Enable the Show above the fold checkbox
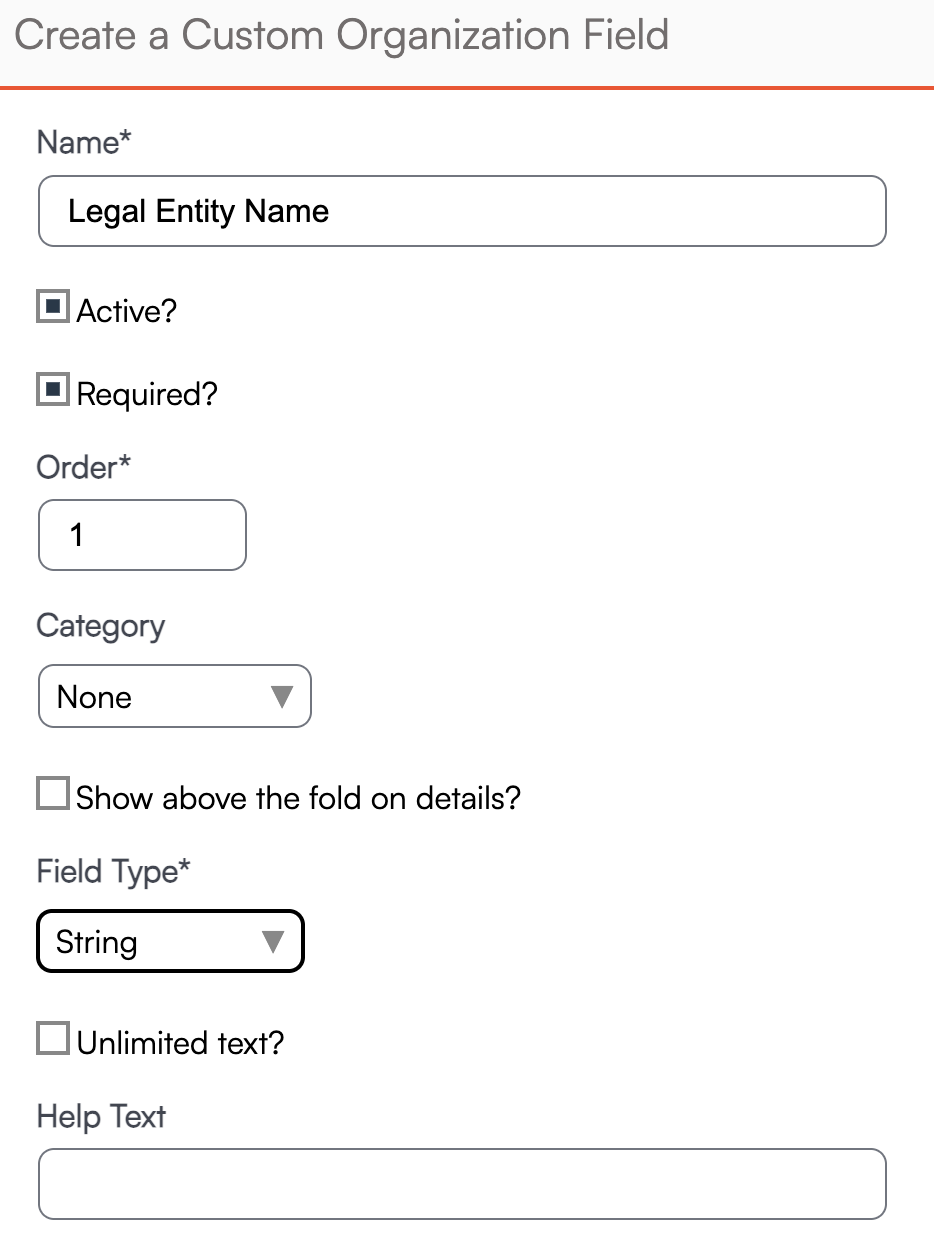The width and height of the screenshot is (934, 1250). point(53,795)
